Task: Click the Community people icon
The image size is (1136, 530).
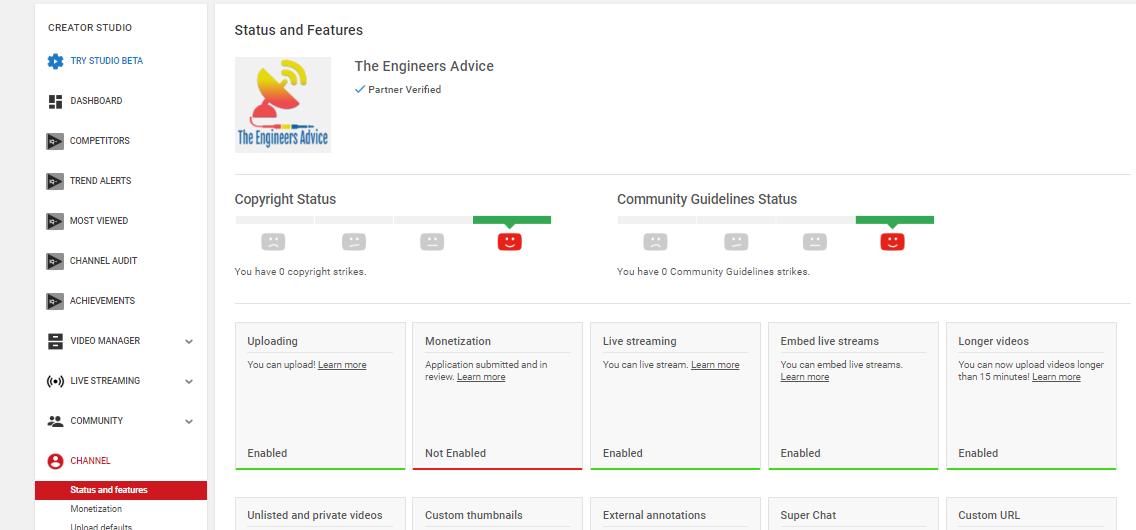Action: [x=55, y=421]
